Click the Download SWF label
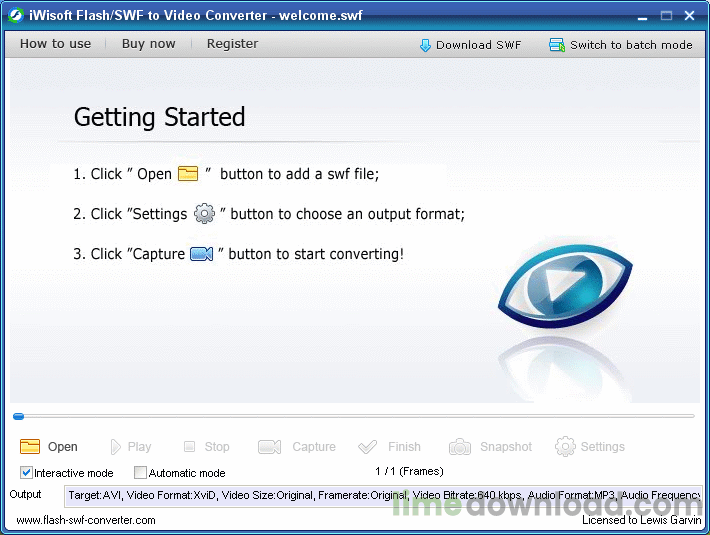 pyautogui.click(x=479, y=45)
